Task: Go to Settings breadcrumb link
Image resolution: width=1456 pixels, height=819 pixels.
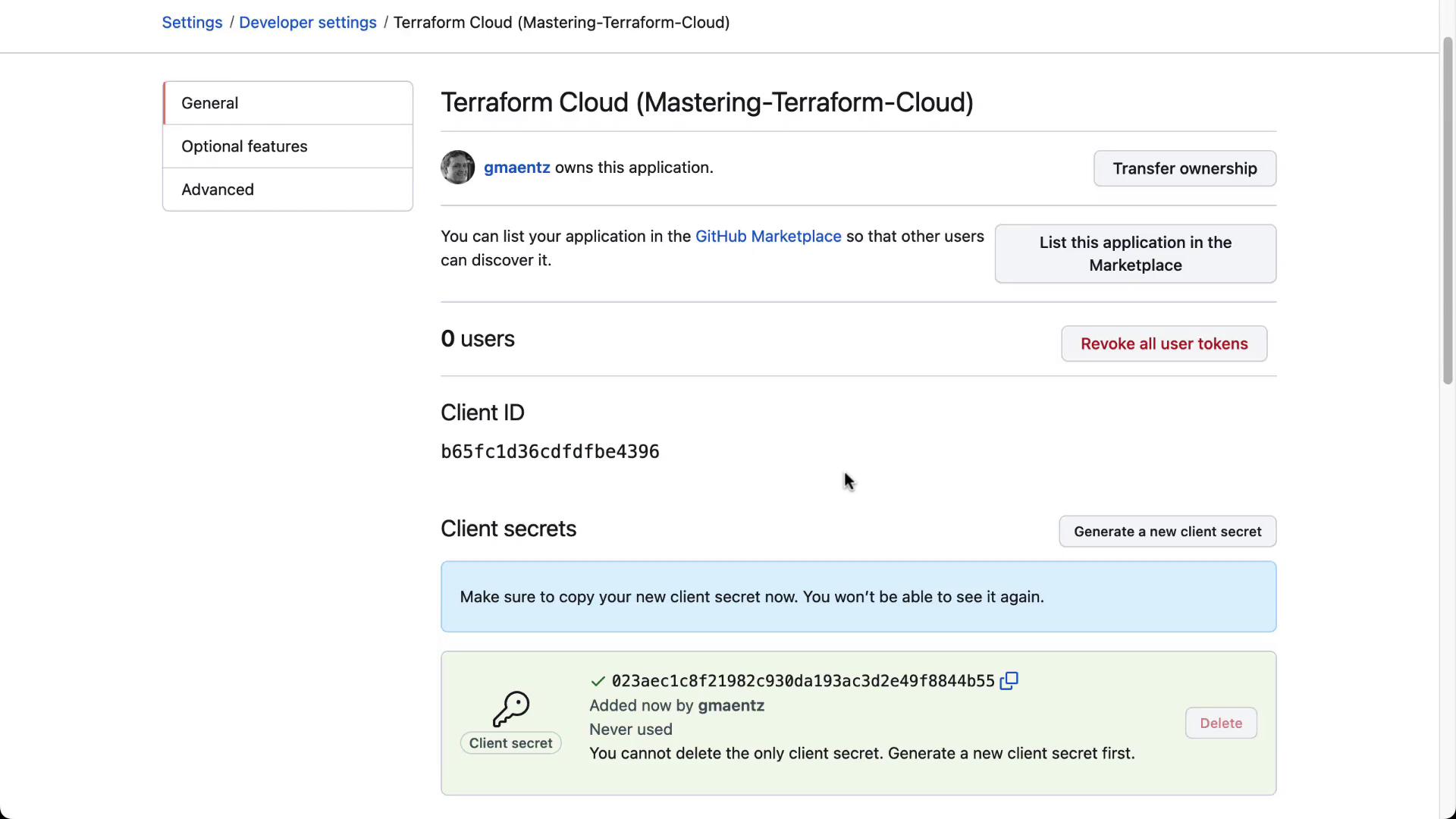Action: pyautogui.click(x=192, y=23)
